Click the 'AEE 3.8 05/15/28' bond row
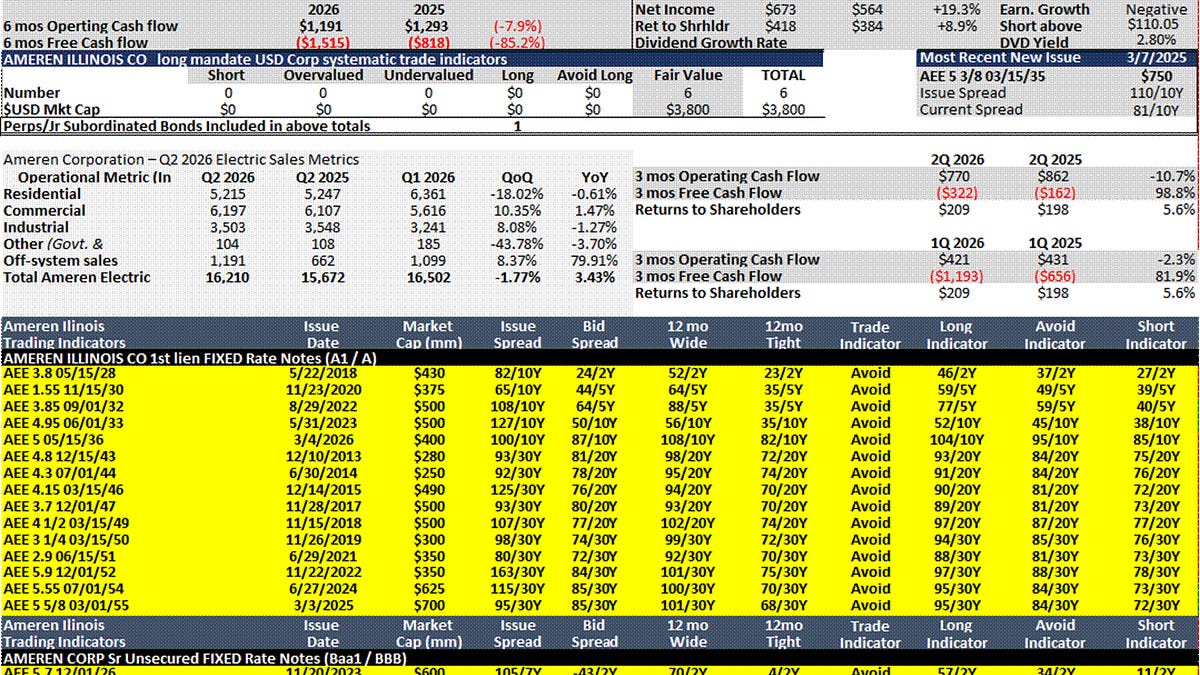Image resolution: width=1200 pixels, height=675 pixels. coord(600,374)
